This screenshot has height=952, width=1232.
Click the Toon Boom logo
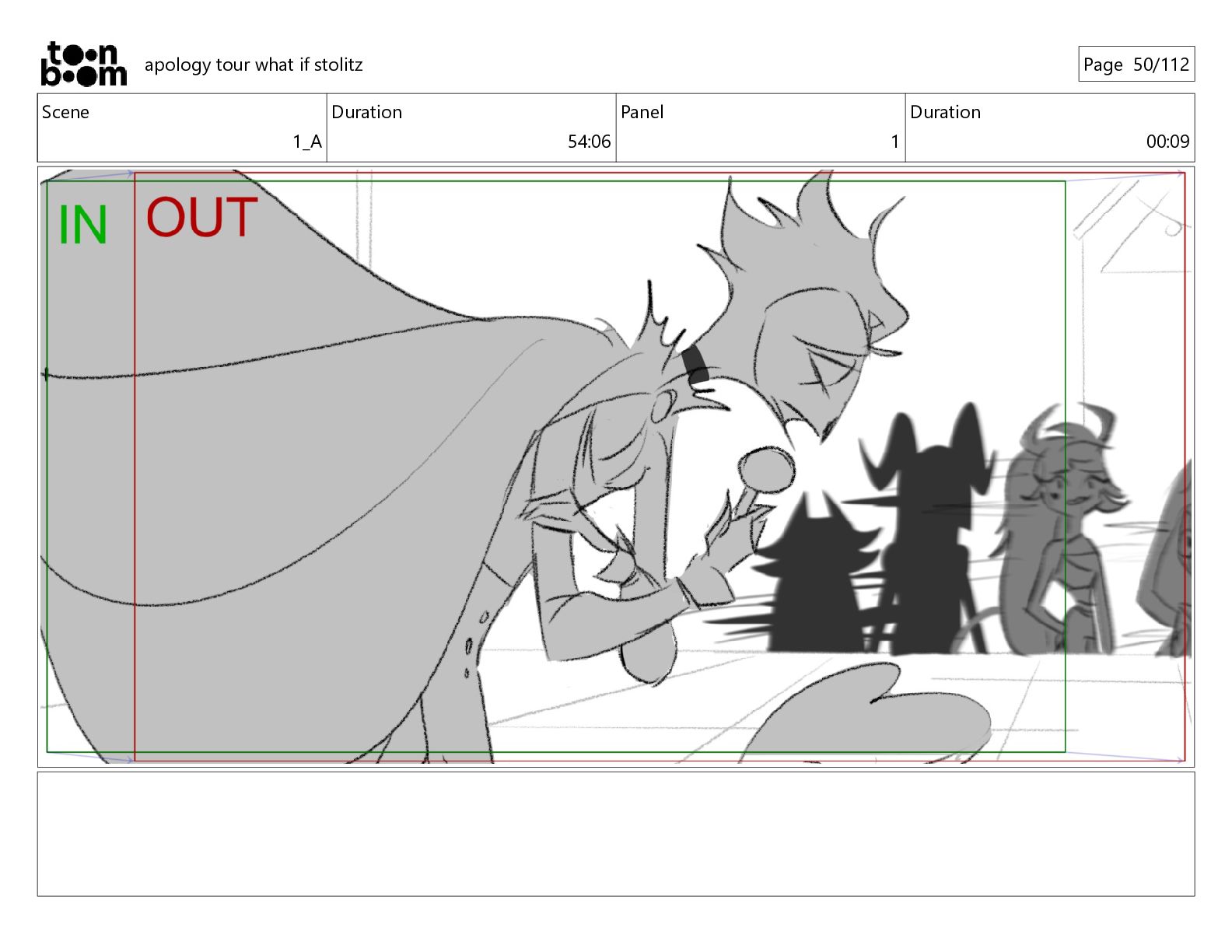[83, 64]
